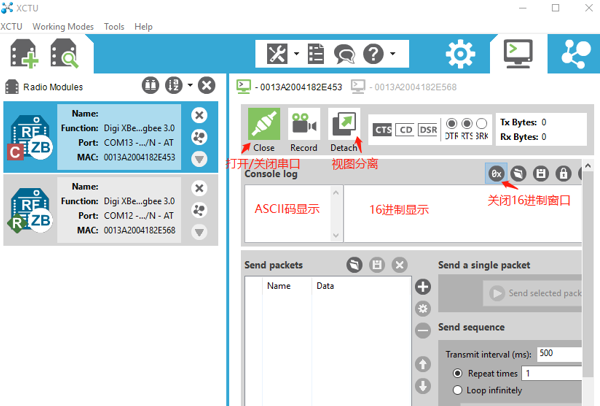
Task: Click the eraser icon in Send packets header
Action: pyautogui.click(x=354, y=264)
